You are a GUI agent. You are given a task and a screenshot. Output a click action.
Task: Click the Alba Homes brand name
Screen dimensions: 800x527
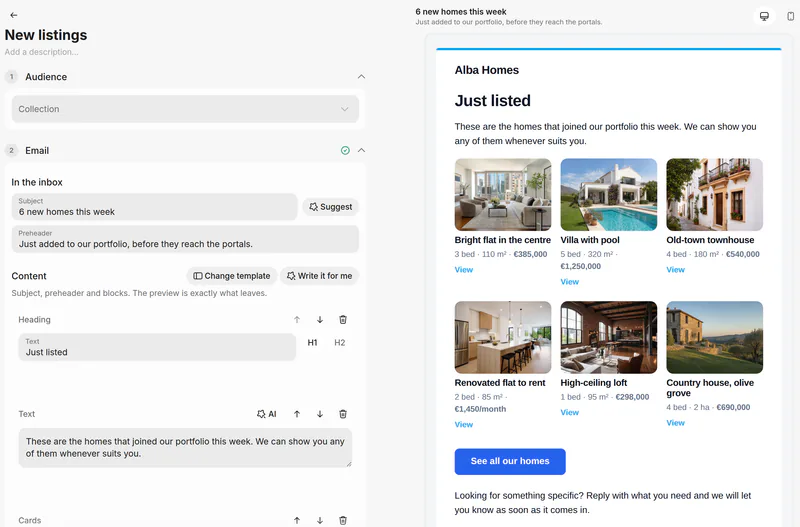pyautogui.click(x=487, y=70)
